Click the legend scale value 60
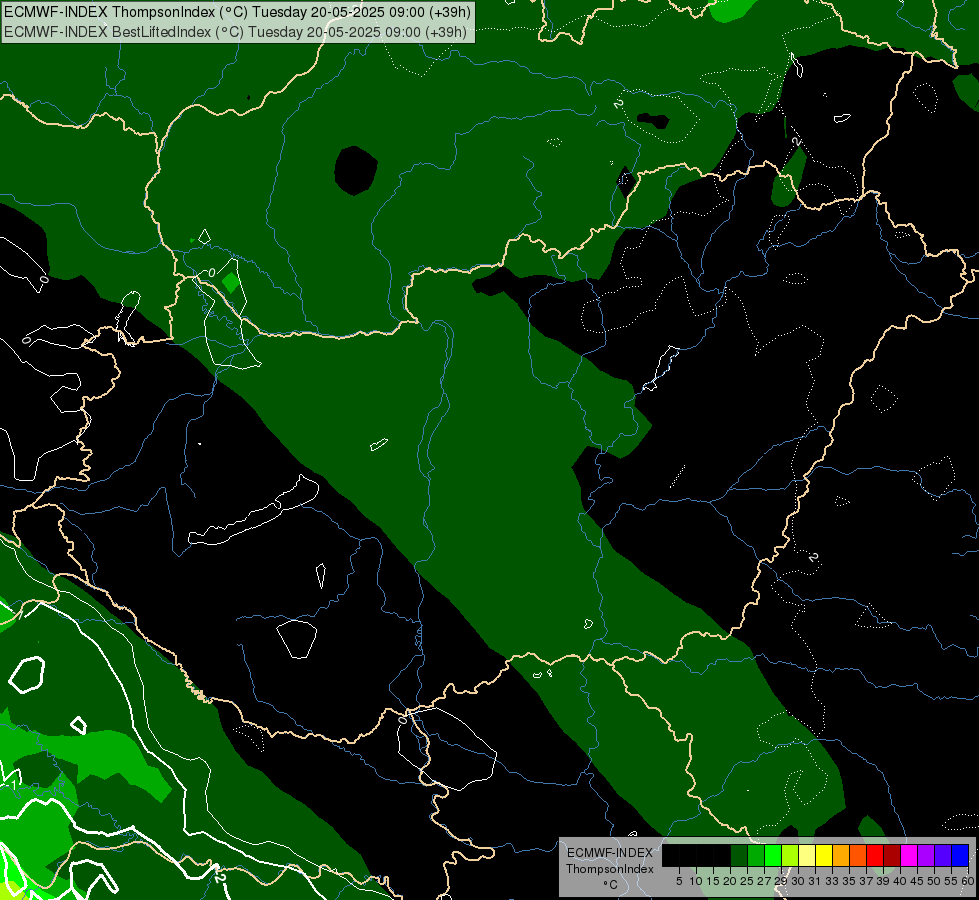979x900 pixels. pos(967,881)
